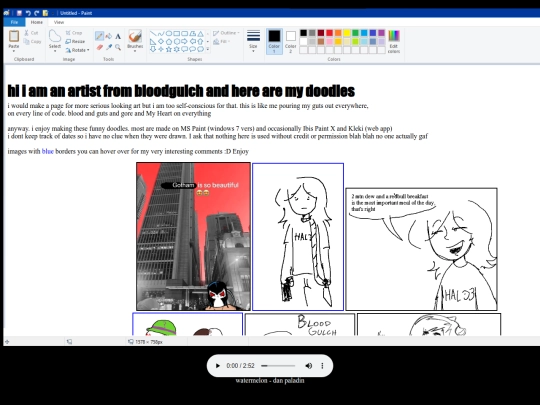Play the watermelon audio track
The image size is (540, 405).
[x=217, y=366]
